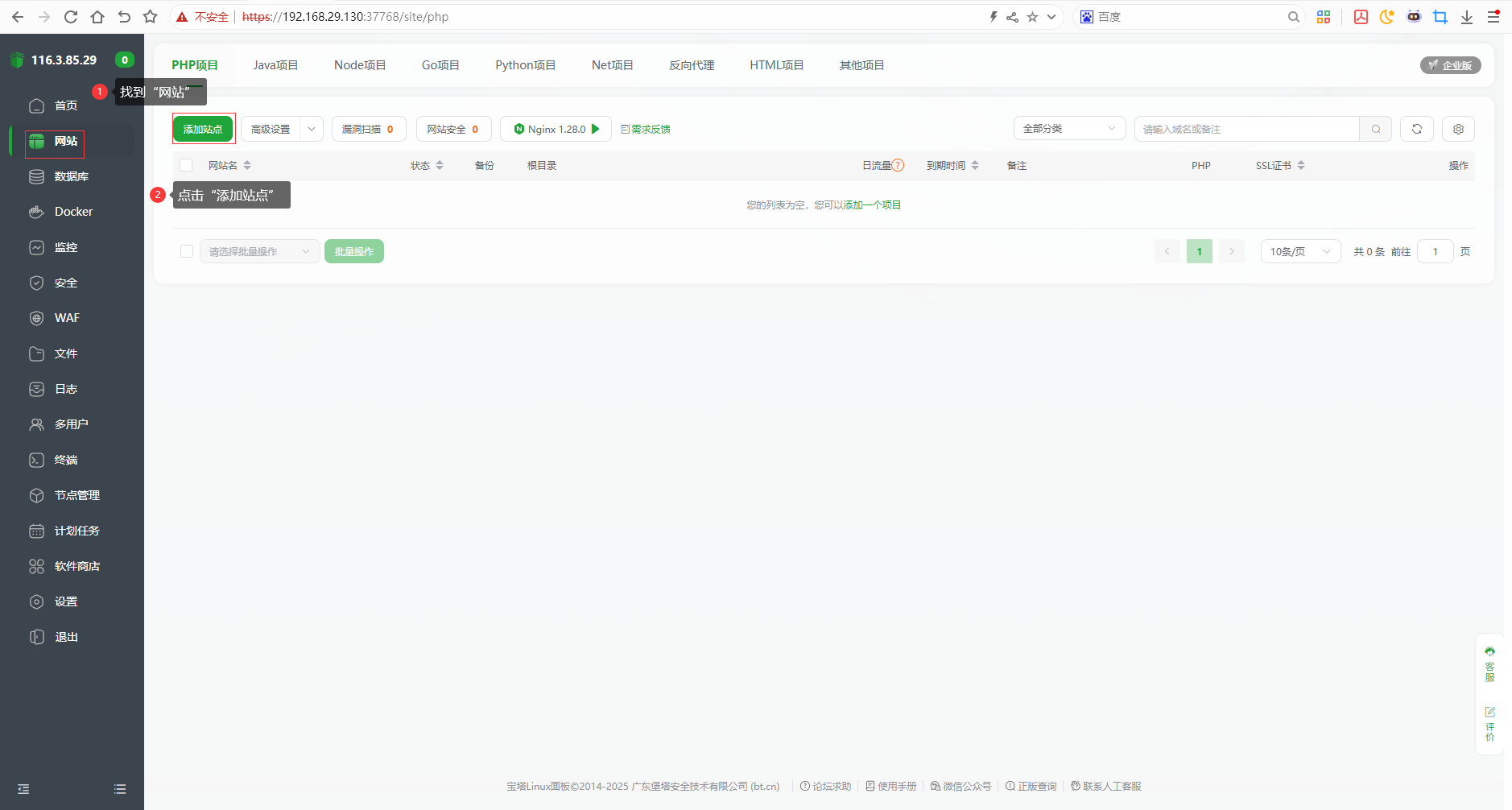
Task: Open the 10条/页 page size dropdown
Action: click(1300, 251)
